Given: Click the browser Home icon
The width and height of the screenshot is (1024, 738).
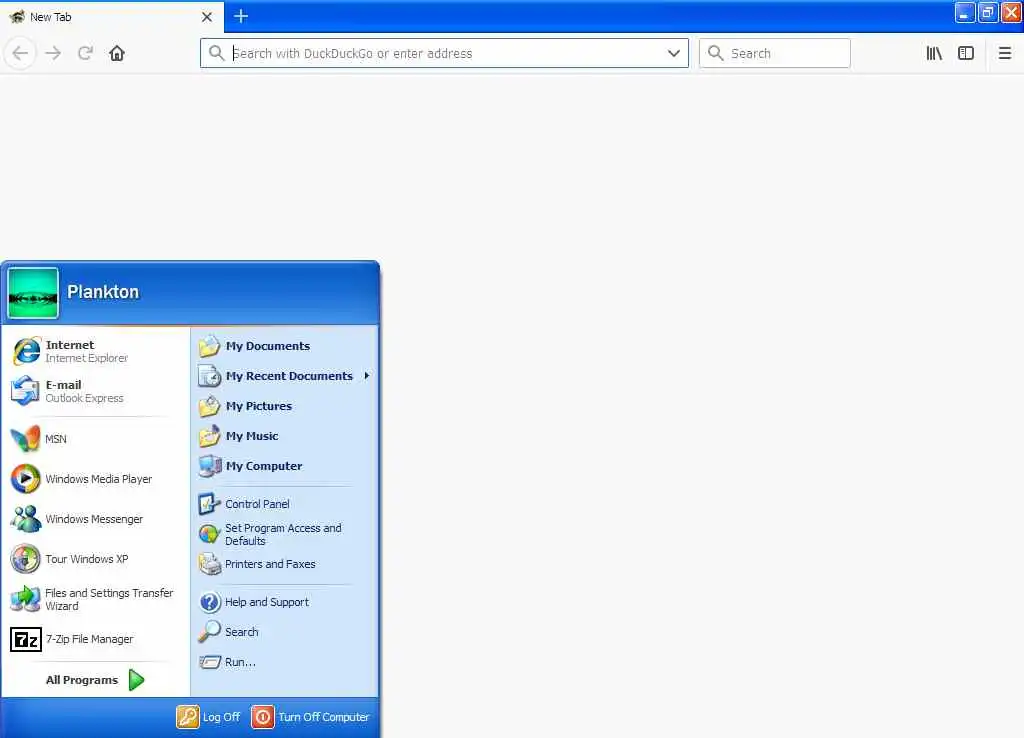Looking at the screenshot, I should pyautogui.click(x=117, y=53).
